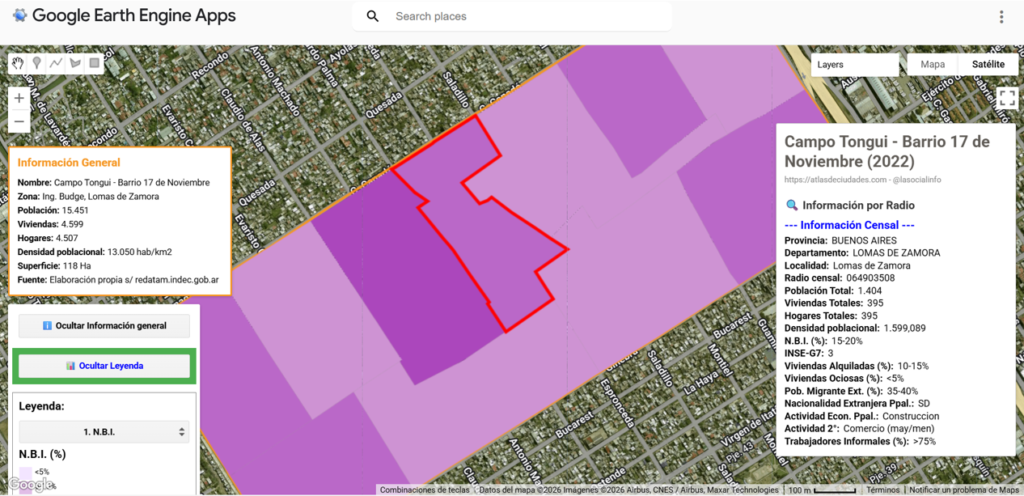
Task: Toggle the Ocultar Leyenda button
Action: point(105,366)
